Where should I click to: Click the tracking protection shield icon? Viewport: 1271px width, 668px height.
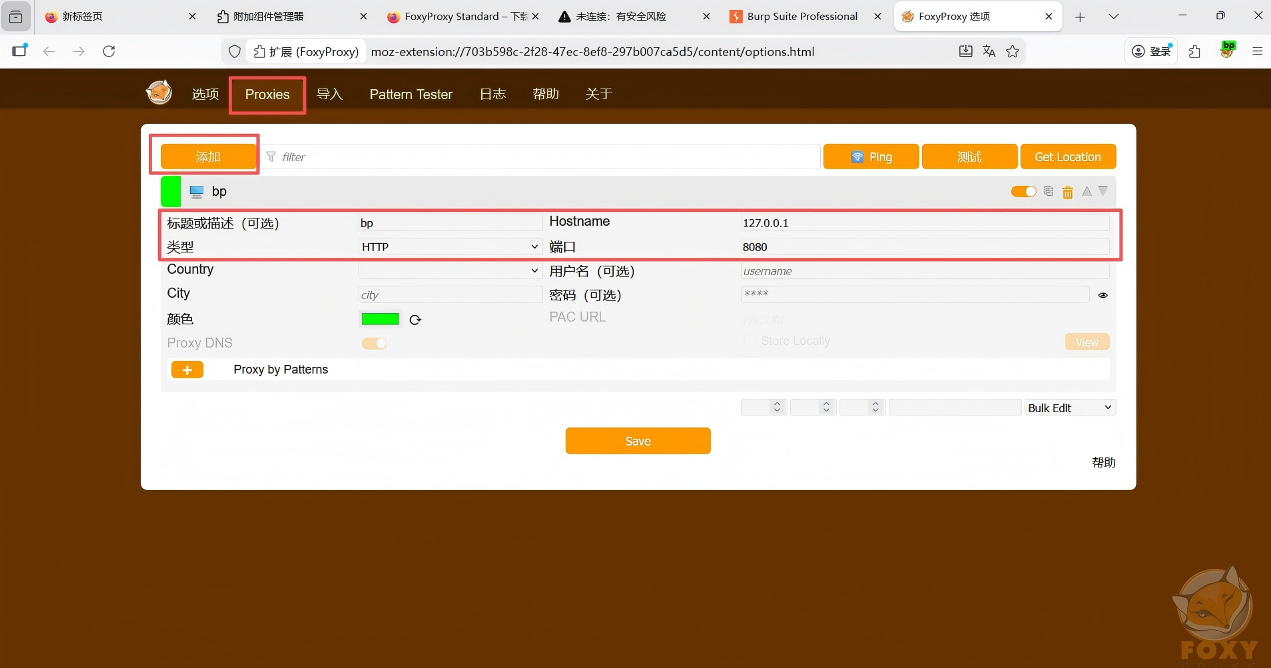point(235,51)
